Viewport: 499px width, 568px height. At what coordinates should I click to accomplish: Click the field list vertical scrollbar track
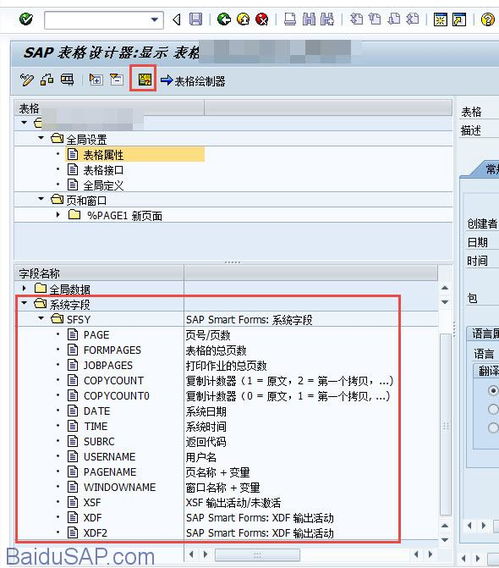[445, 426]
